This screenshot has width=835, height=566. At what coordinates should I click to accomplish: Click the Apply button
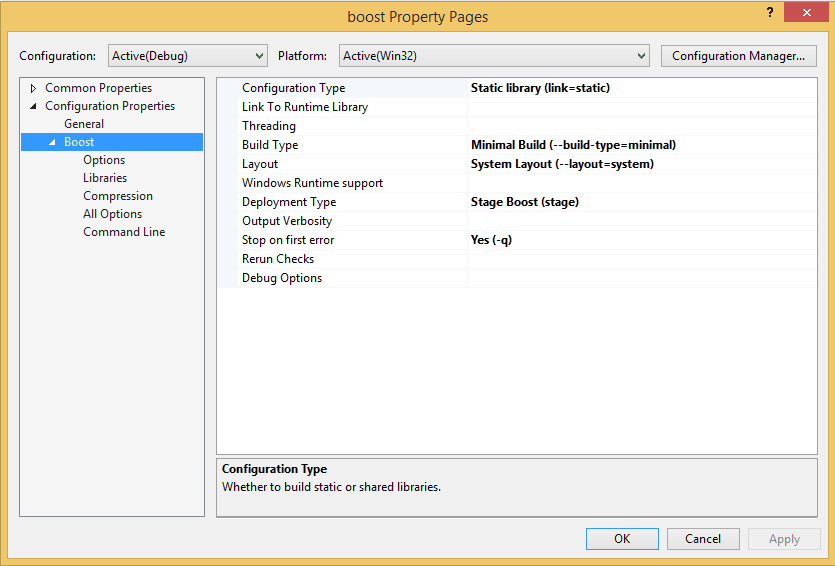click(x=784, y=539)
